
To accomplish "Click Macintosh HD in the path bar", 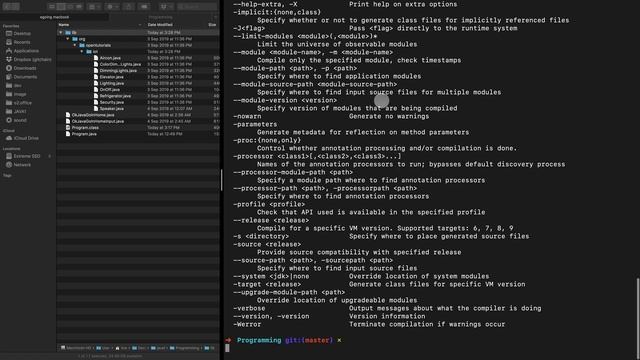I will tap(76, 348).
